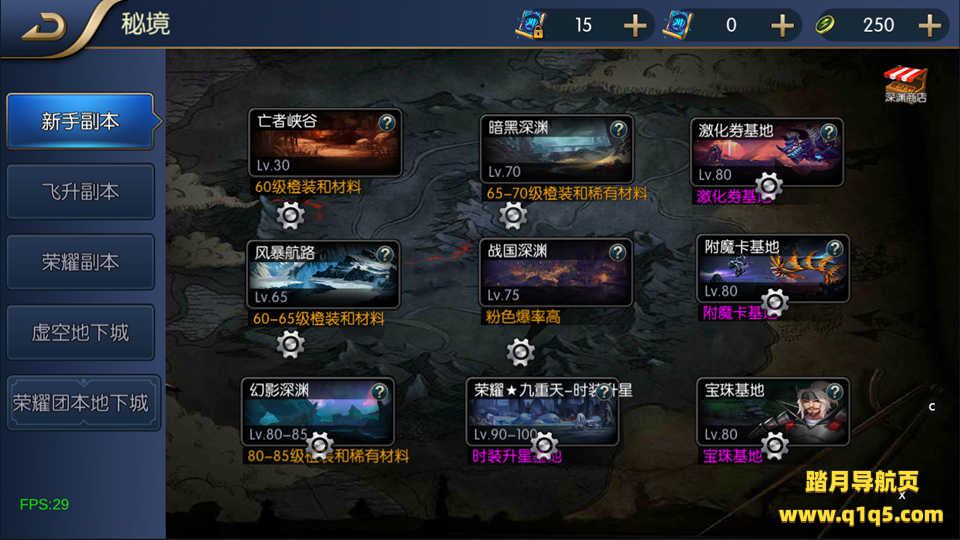Switch to 飞升副本 tab

80,192
